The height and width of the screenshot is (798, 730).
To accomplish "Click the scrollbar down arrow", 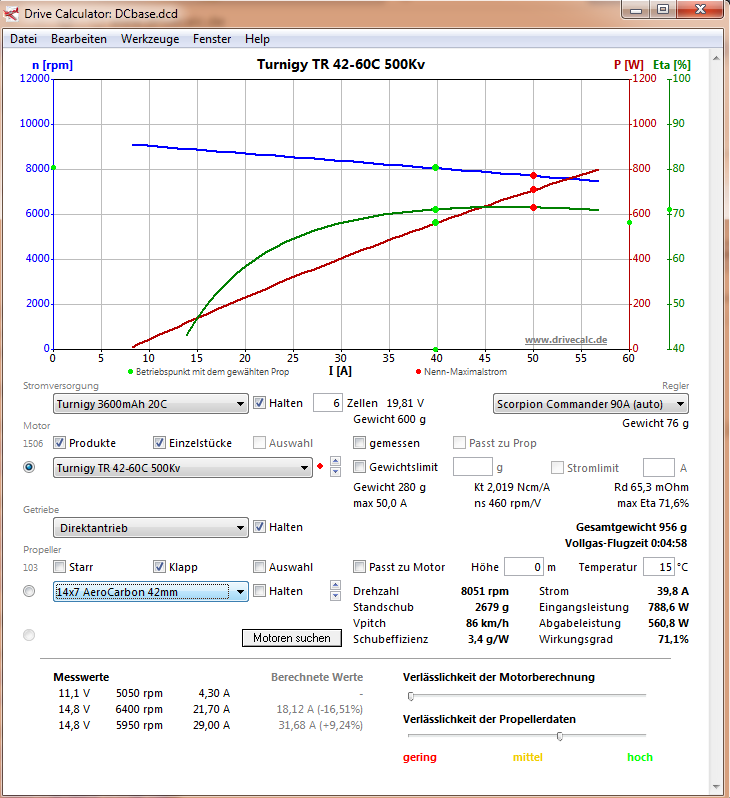I will pos(716,787).
